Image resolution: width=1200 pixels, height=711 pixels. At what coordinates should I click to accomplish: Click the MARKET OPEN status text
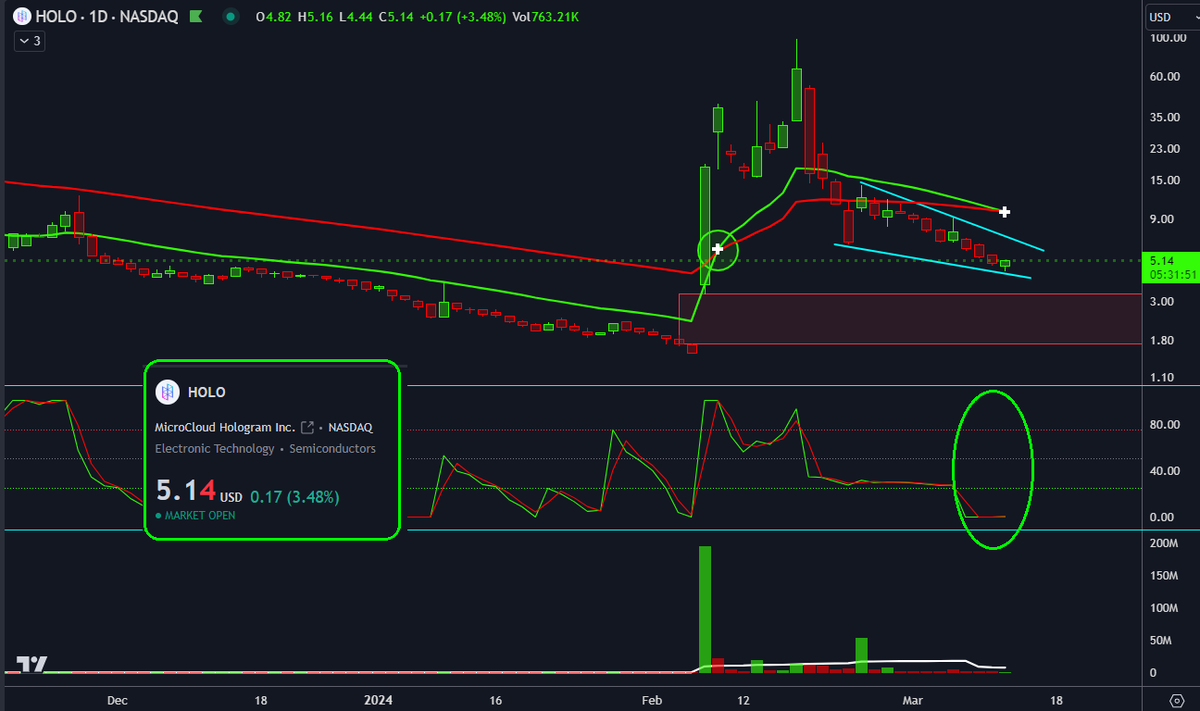pos(198,515)
